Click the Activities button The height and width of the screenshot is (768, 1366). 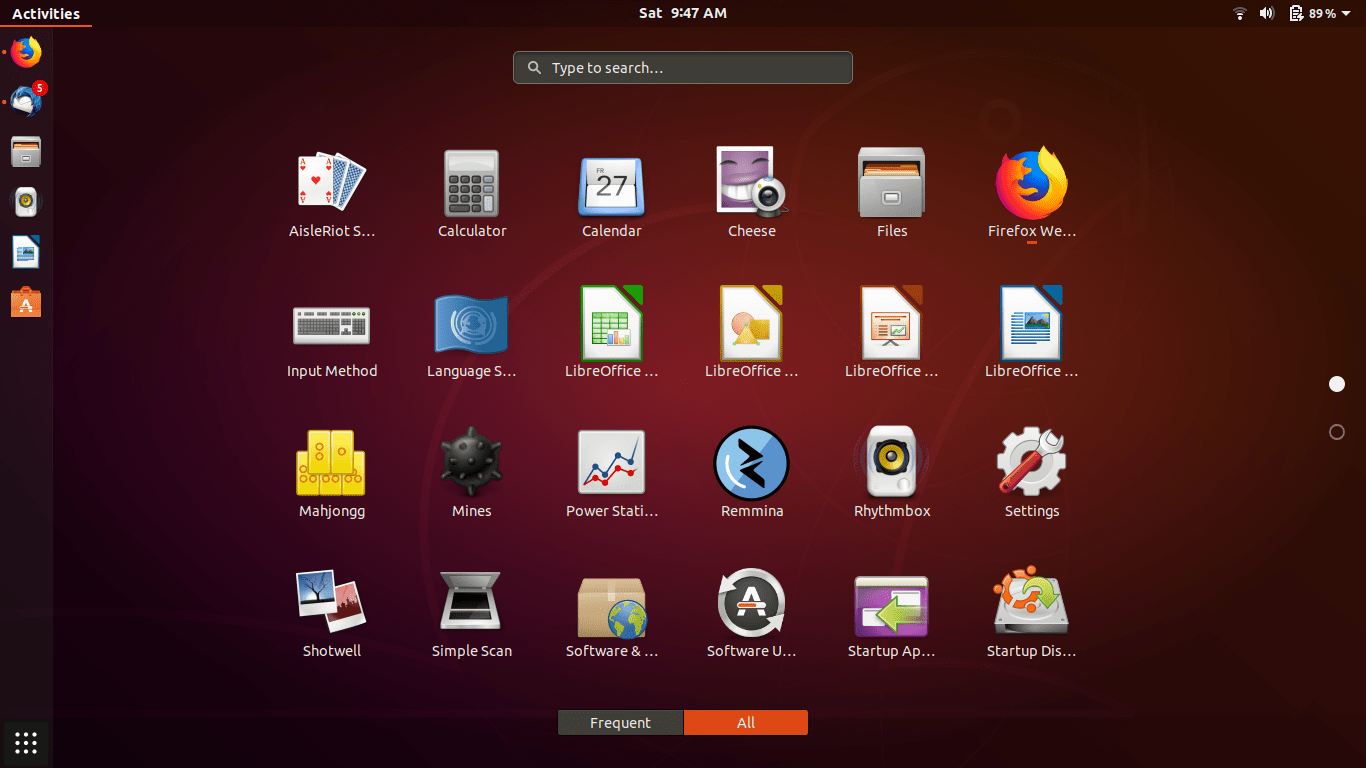coord(46,13)
